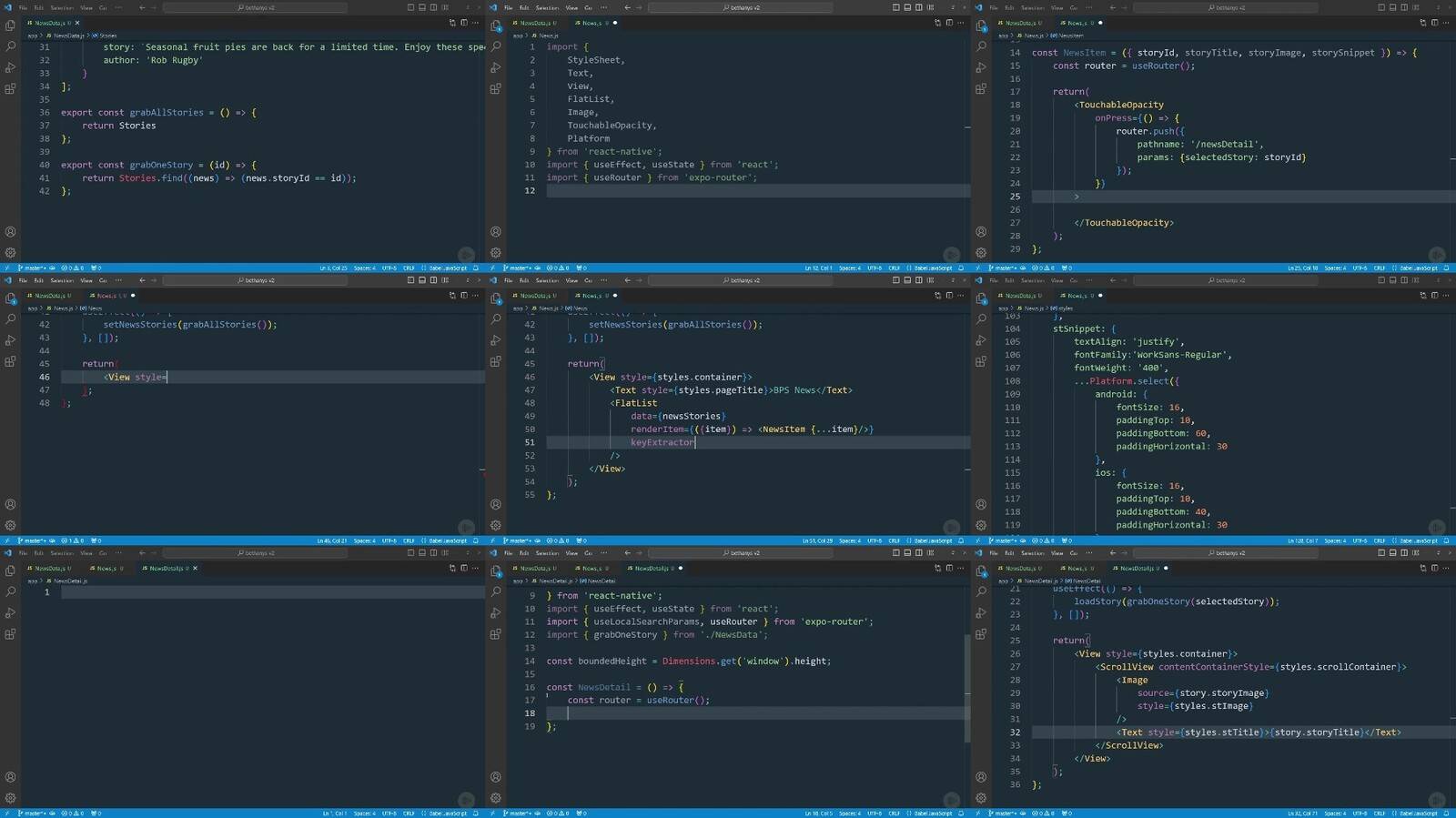This screenshot has width=1456, height=818.
Task: Close the NewsData.js tab in grabAllStories window
Action: tap(76, 23)
